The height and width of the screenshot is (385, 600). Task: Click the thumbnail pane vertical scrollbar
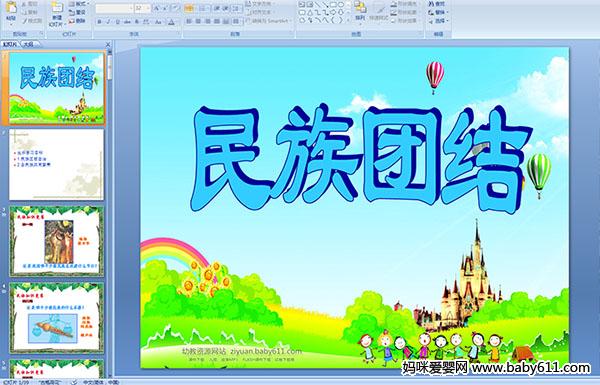tap(110, 214)
